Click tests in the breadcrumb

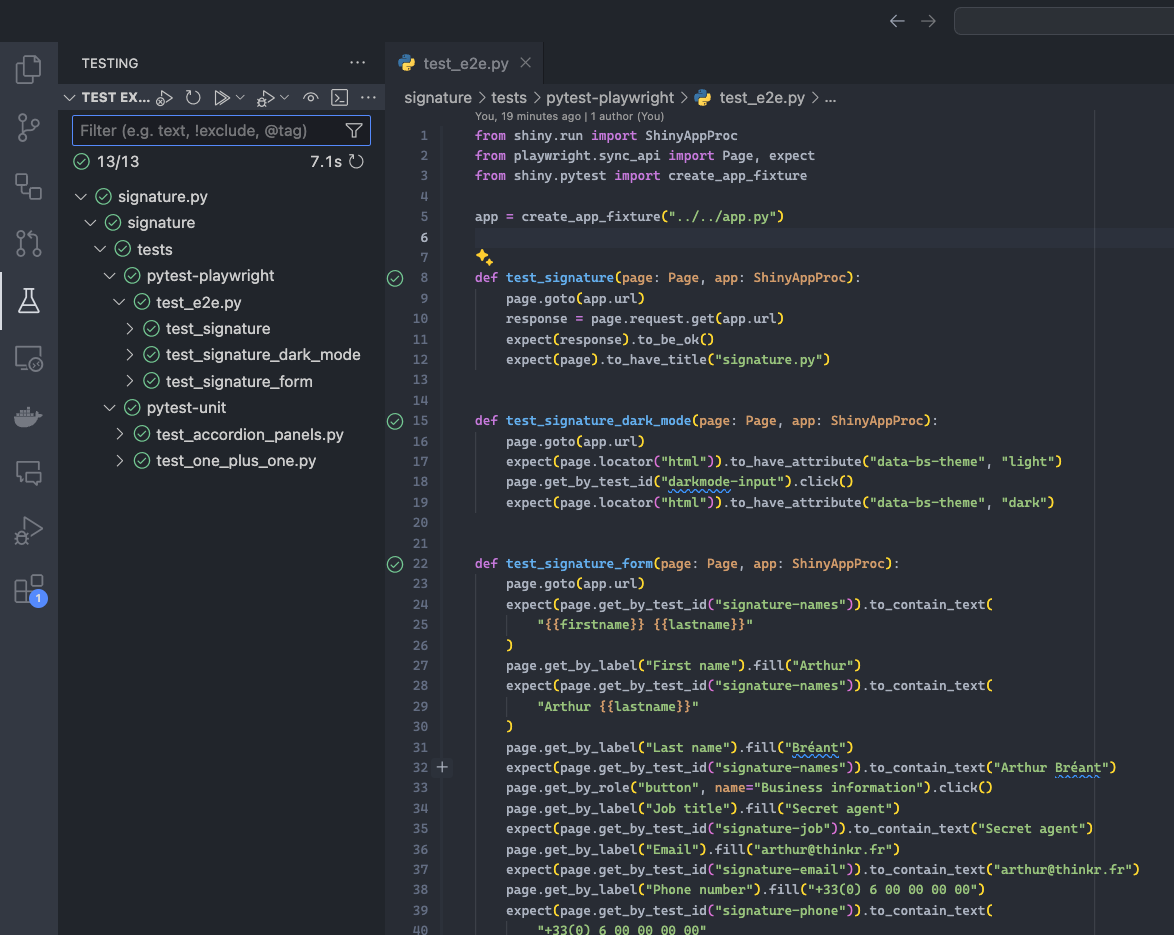pos(509,97)
